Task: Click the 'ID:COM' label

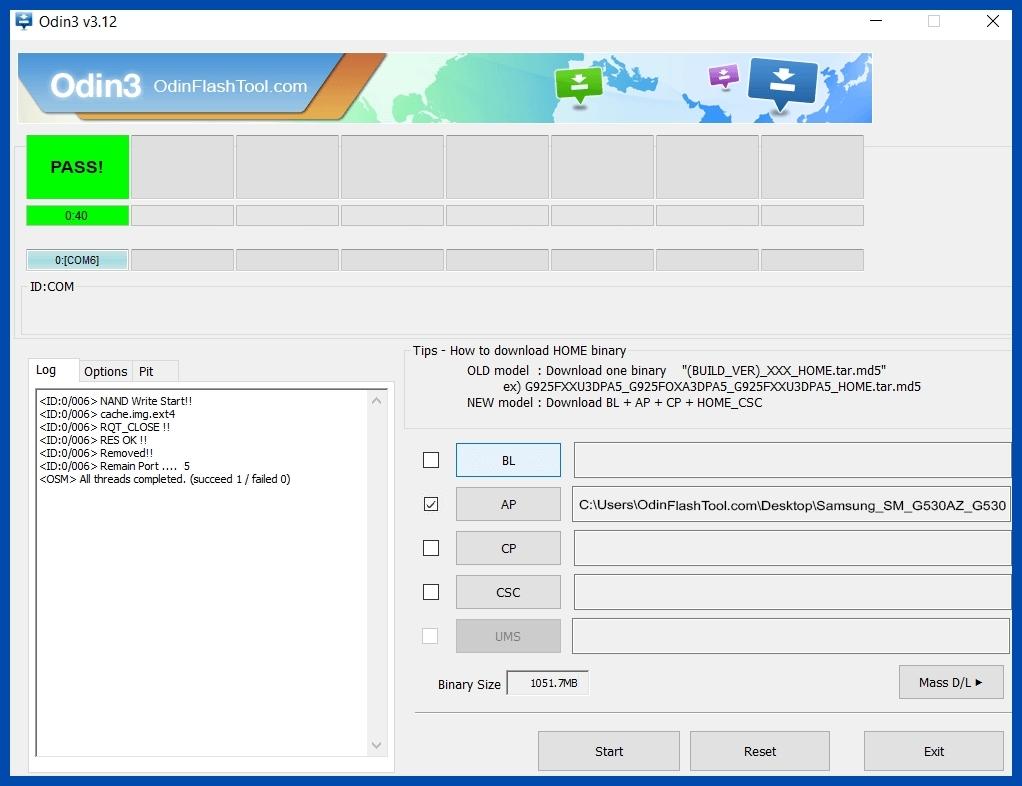Action: [52, 287]
